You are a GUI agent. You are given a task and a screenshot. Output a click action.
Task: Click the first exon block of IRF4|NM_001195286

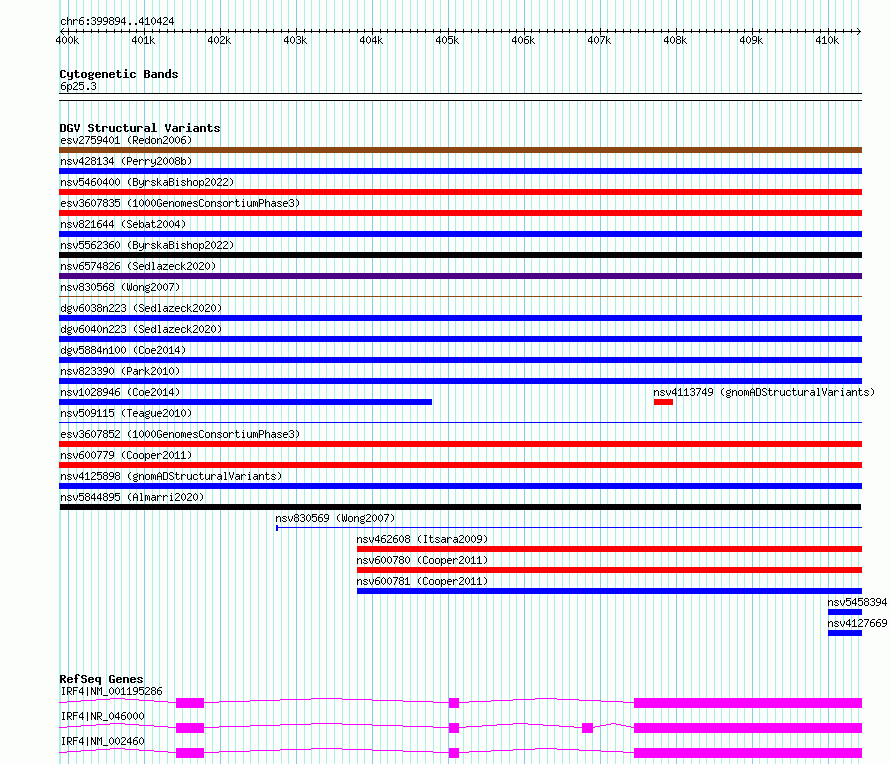click(190, 703)
